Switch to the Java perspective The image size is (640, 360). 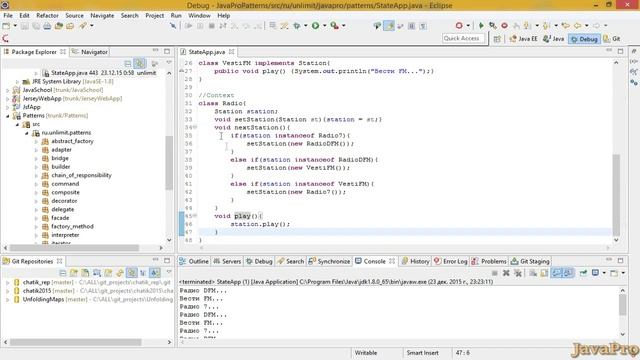(553, 39)
